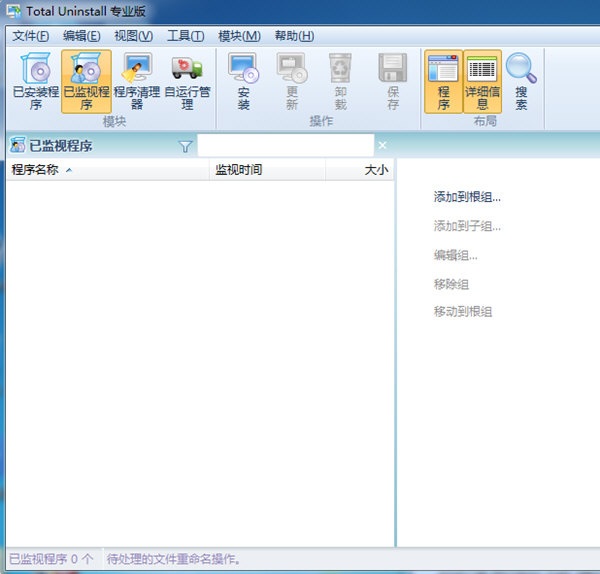Open the 已安装程序 module
Image resolution: width=600 pixels, height=574 pixels.
click(x=36, y=82)
